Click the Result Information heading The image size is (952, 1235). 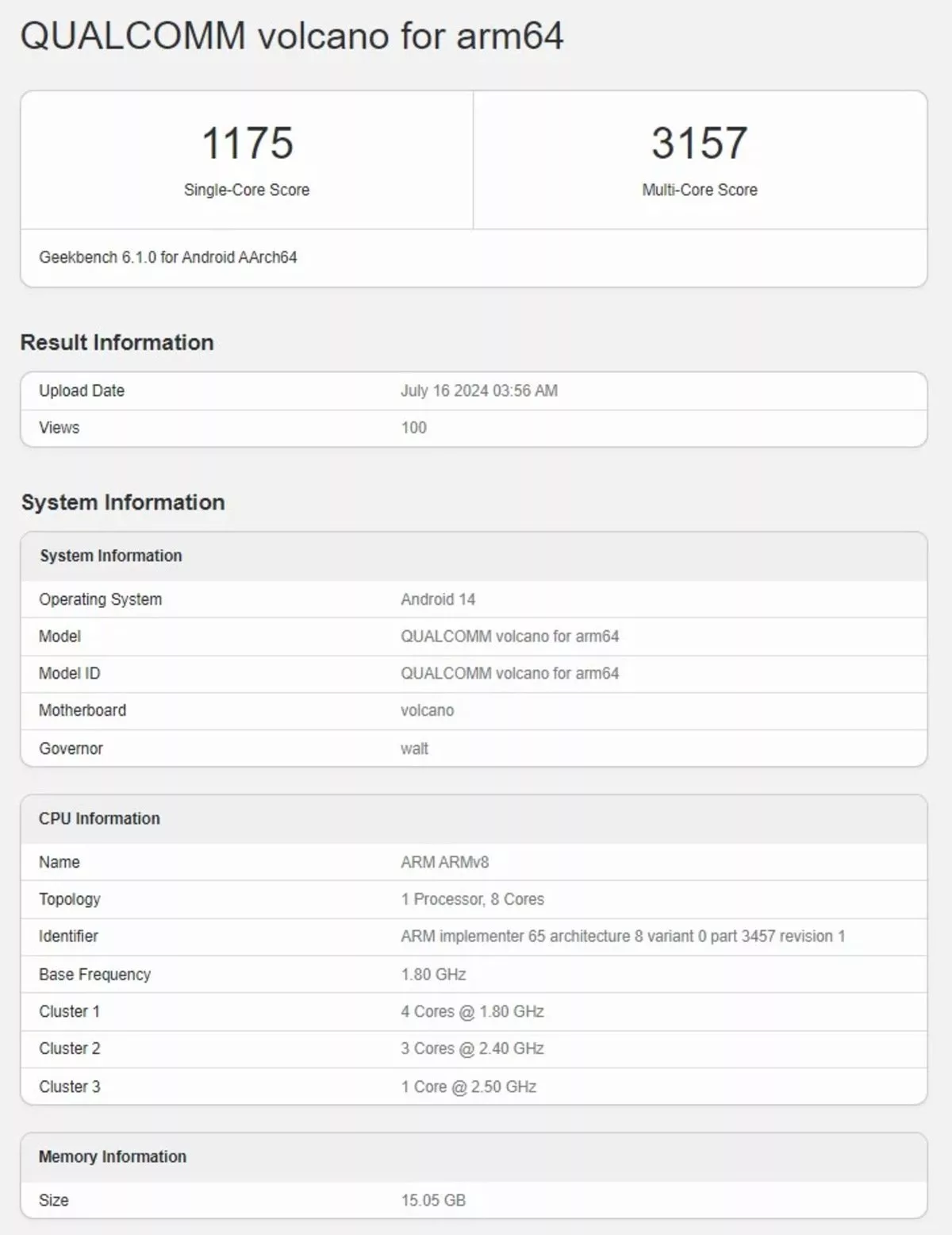pos(117,342)
